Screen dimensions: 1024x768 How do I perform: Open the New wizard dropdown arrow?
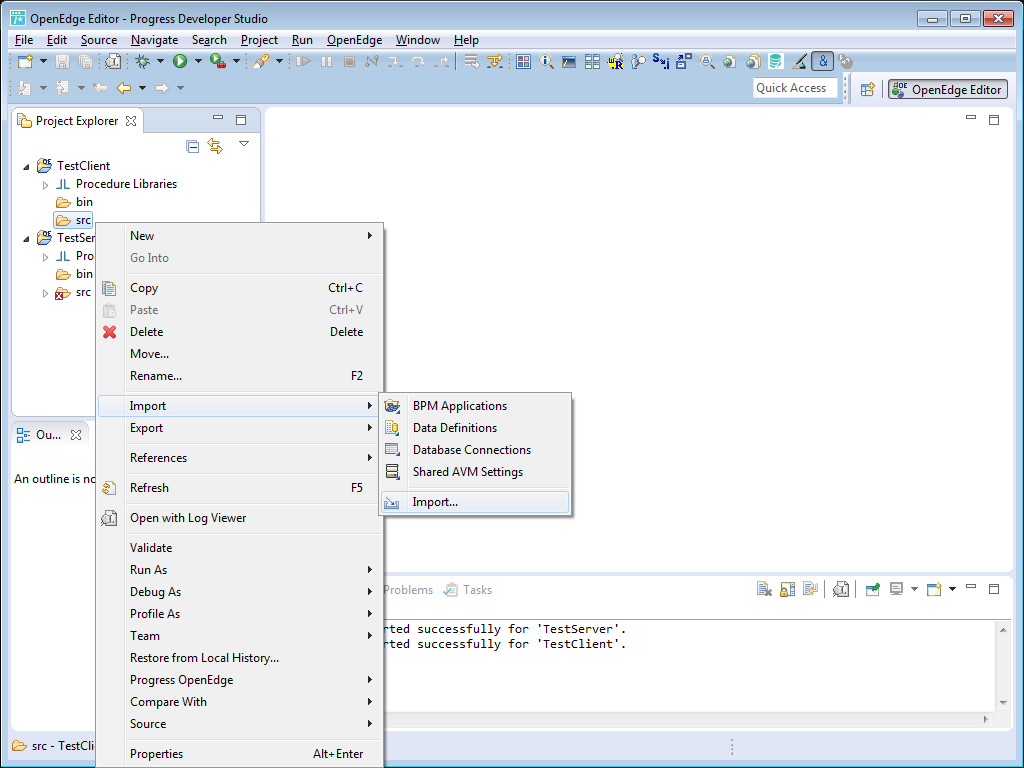tap(43, 61)
